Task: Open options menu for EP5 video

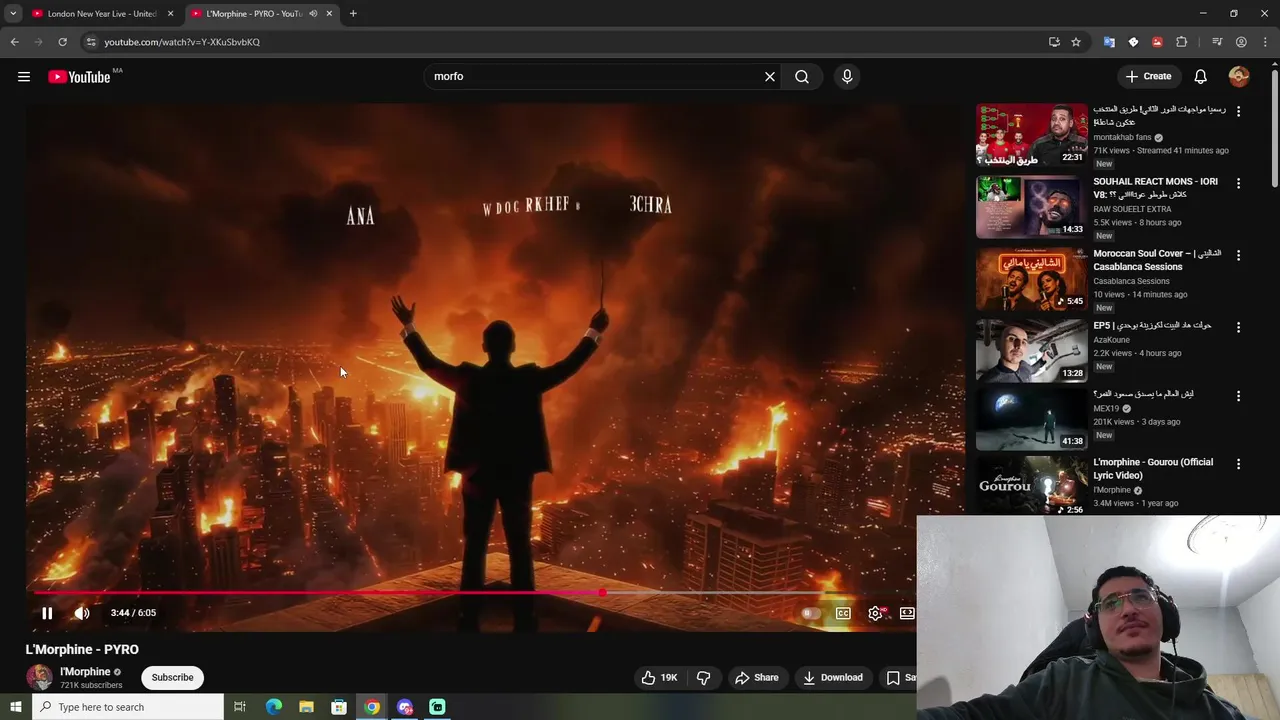Action: [x=1238, y=328]
